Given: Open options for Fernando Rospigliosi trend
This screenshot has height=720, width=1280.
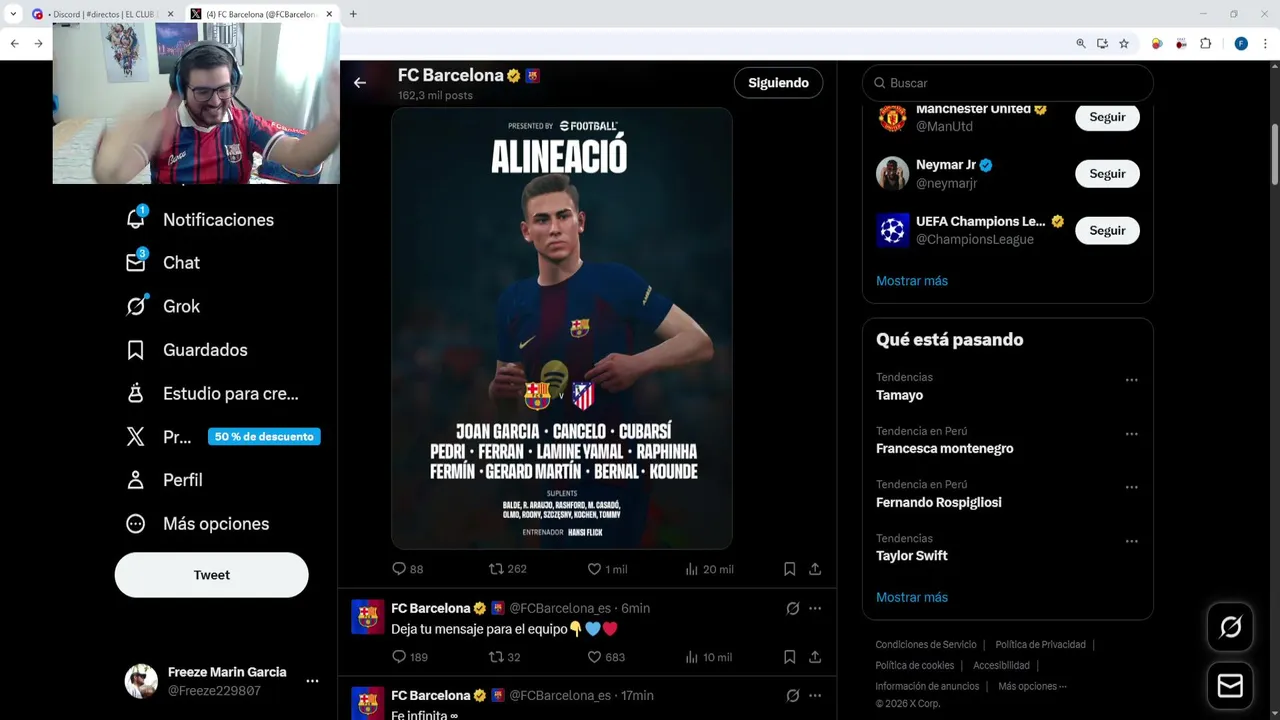Looking at the screenshot, I should pos(1132,487).
